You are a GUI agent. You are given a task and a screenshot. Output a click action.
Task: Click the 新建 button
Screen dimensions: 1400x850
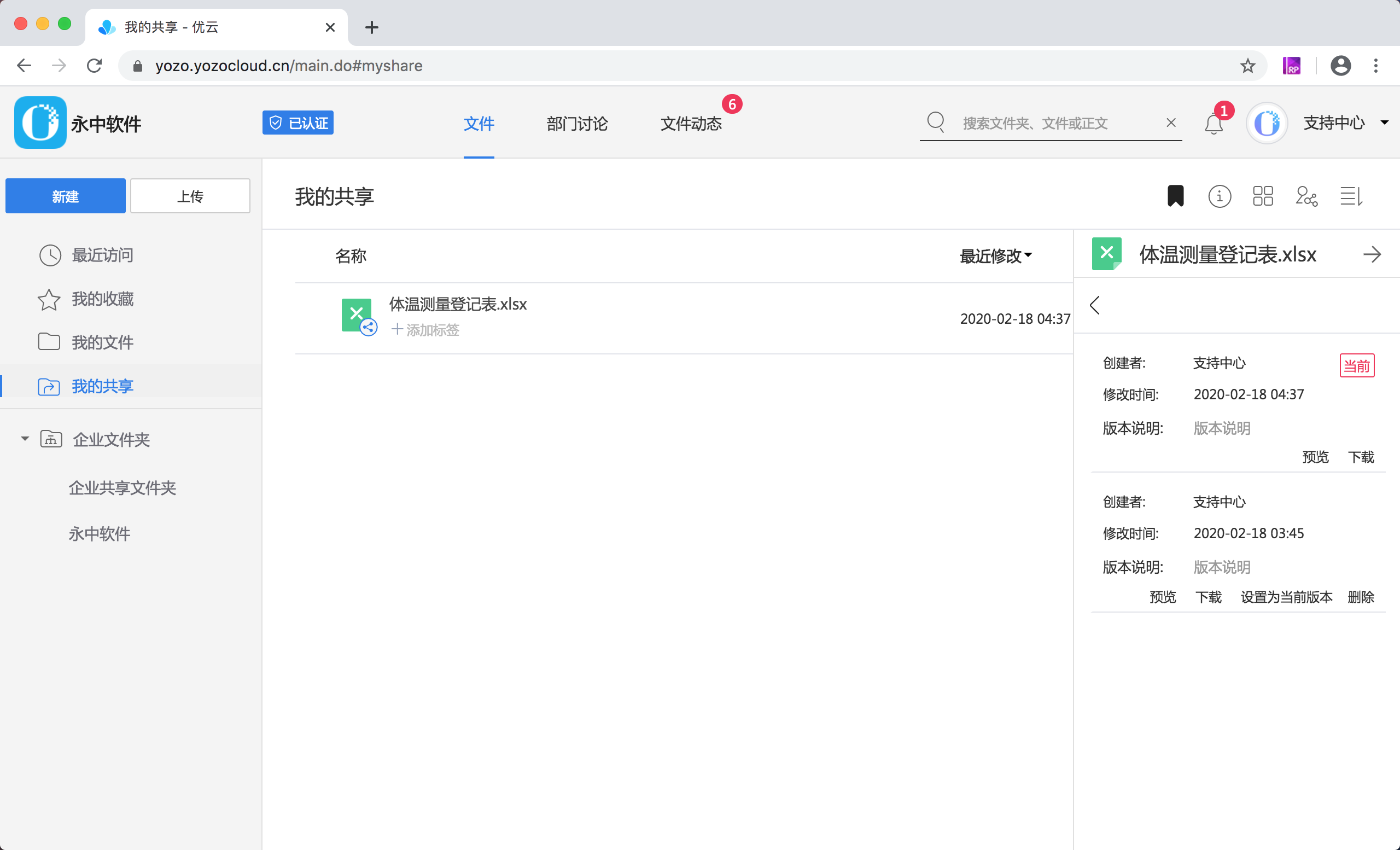(65, 196)
